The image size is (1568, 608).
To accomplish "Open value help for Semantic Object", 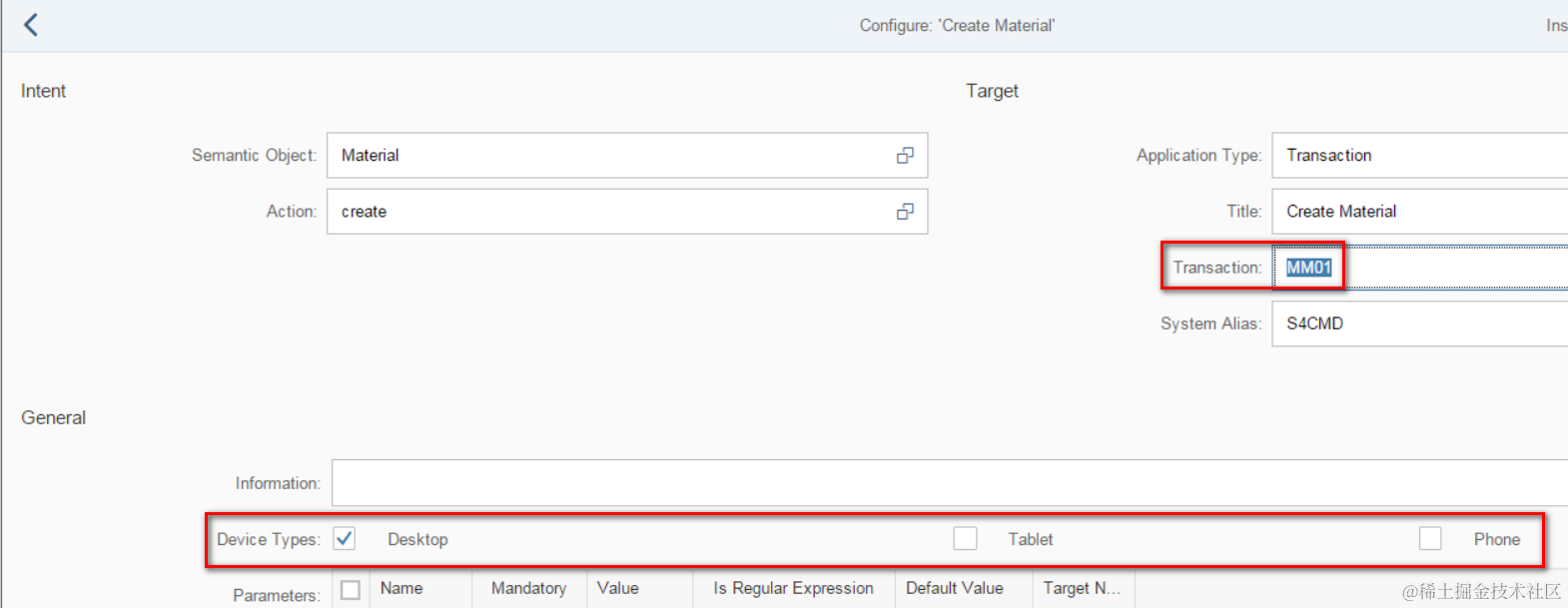I will 905,156.
